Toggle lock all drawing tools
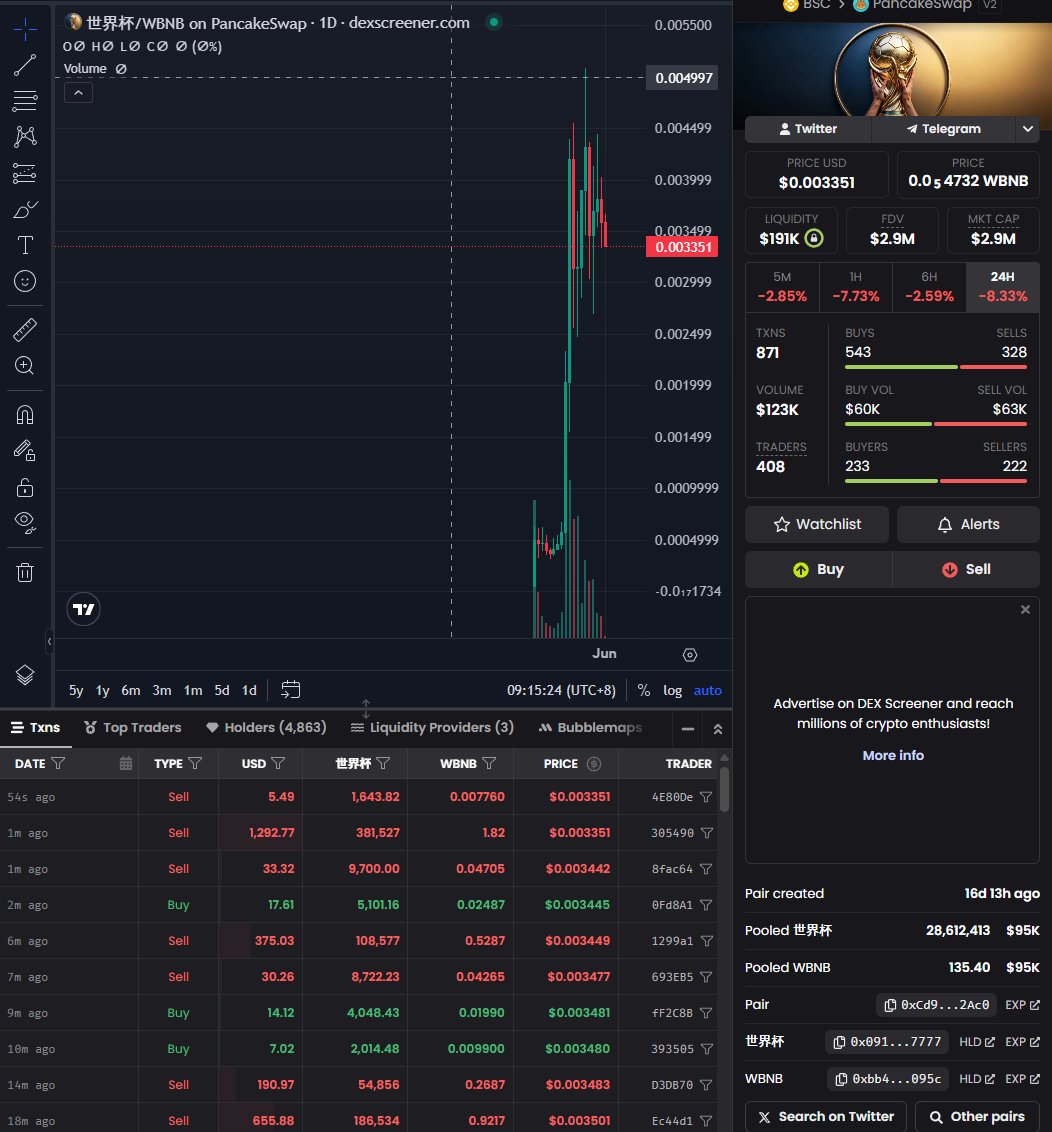Screen dimensions: 1052x1132 tap(25, 487)
